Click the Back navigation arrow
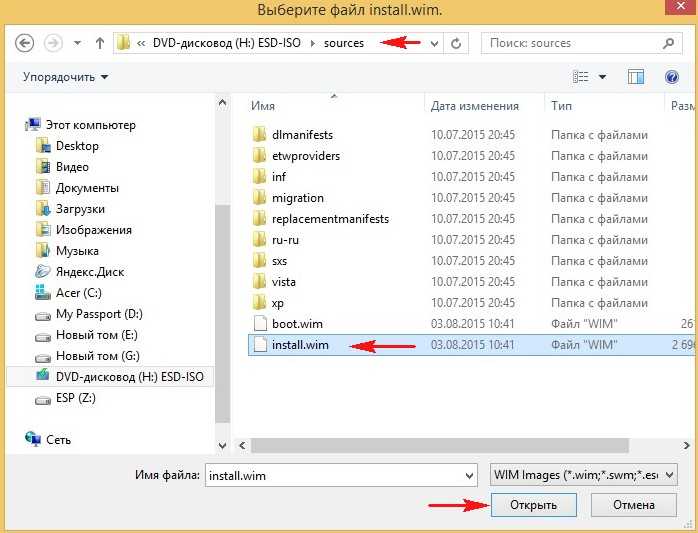Viewport: 698px width, 533px height. (24, 43)
